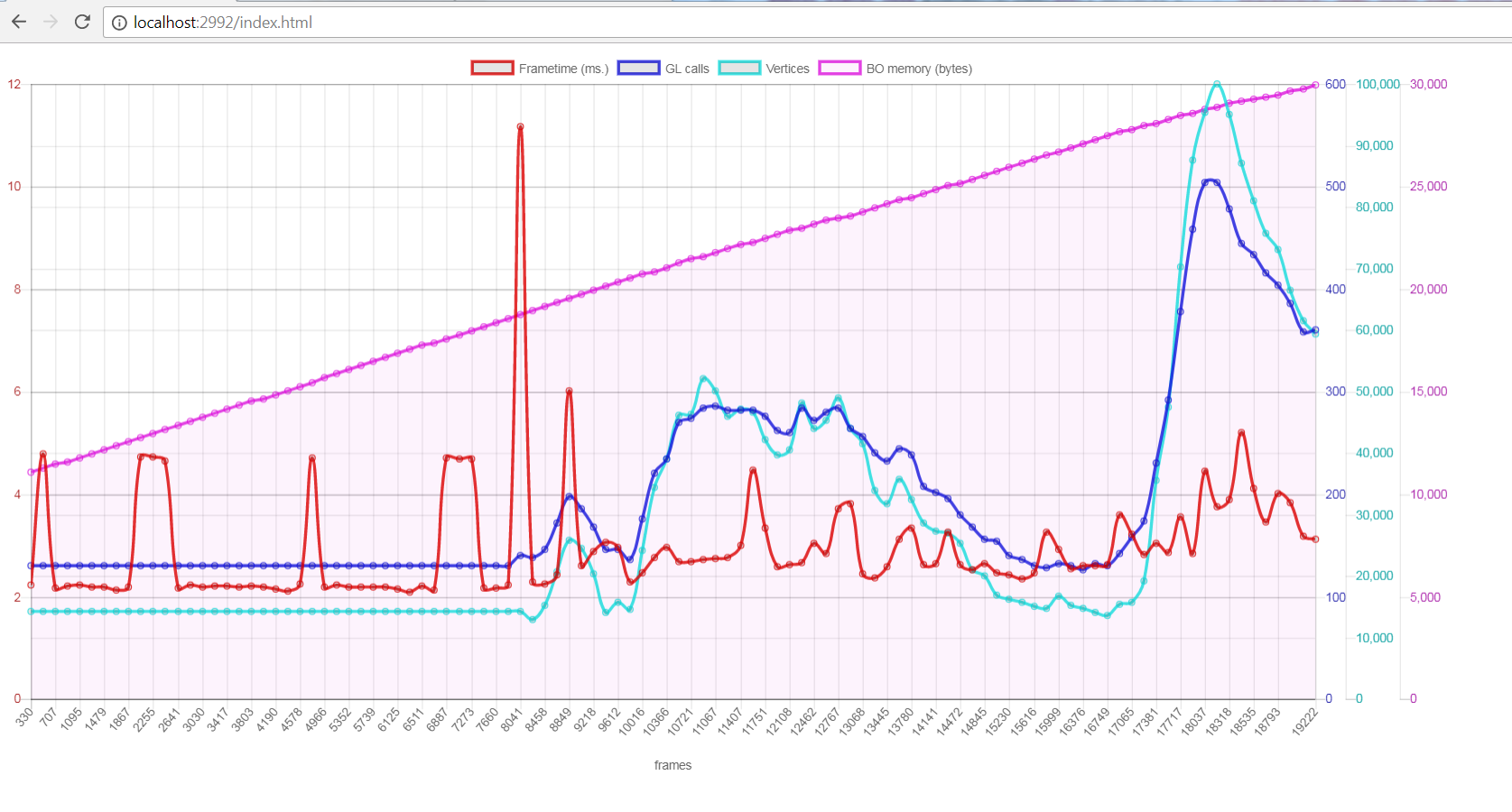Click the first BO memory point at left edge
The width and height of the screenshot is (1512, 812).
[x=32, y=472]
